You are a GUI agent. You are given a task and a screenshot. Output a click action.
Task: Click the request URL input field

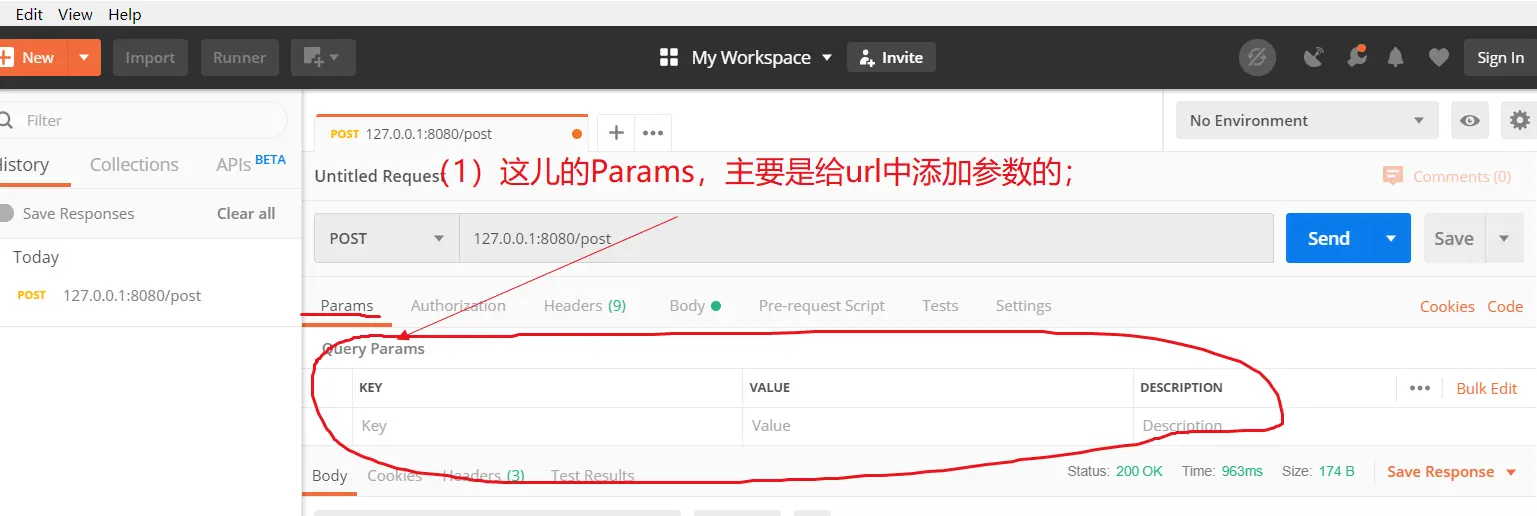pyautogui.click(x=866, y=238)
